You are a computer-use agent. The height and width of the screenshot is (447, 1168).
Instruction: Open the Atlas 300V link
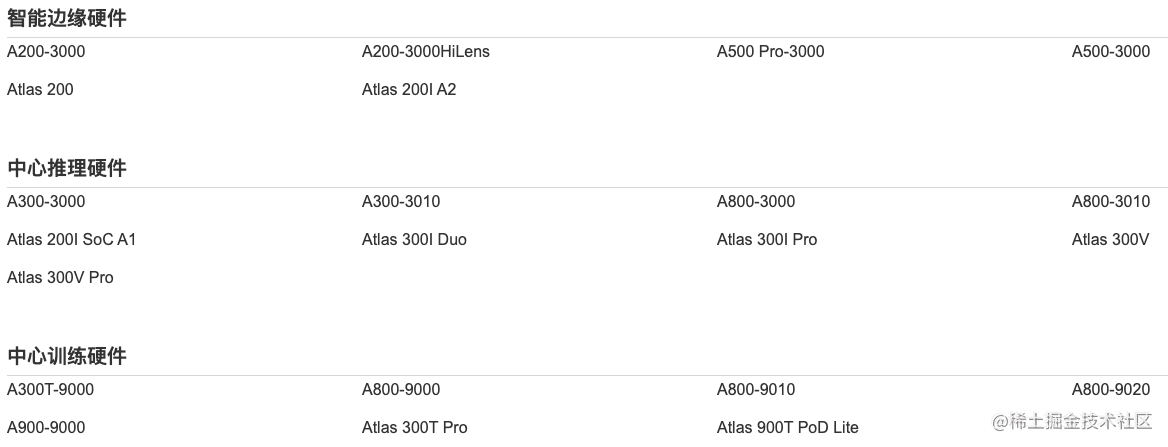pyautogui.click(x=1110, y=240)
